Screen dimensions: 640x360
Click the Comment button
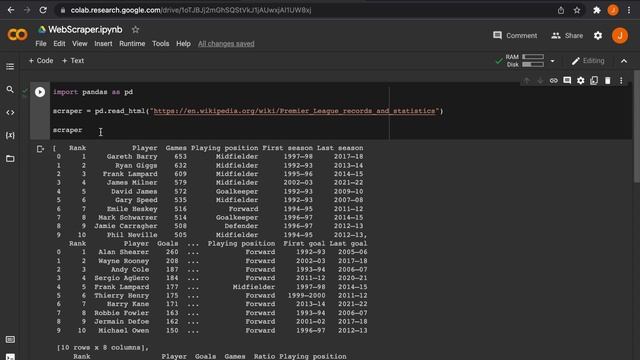click(515, 36)
